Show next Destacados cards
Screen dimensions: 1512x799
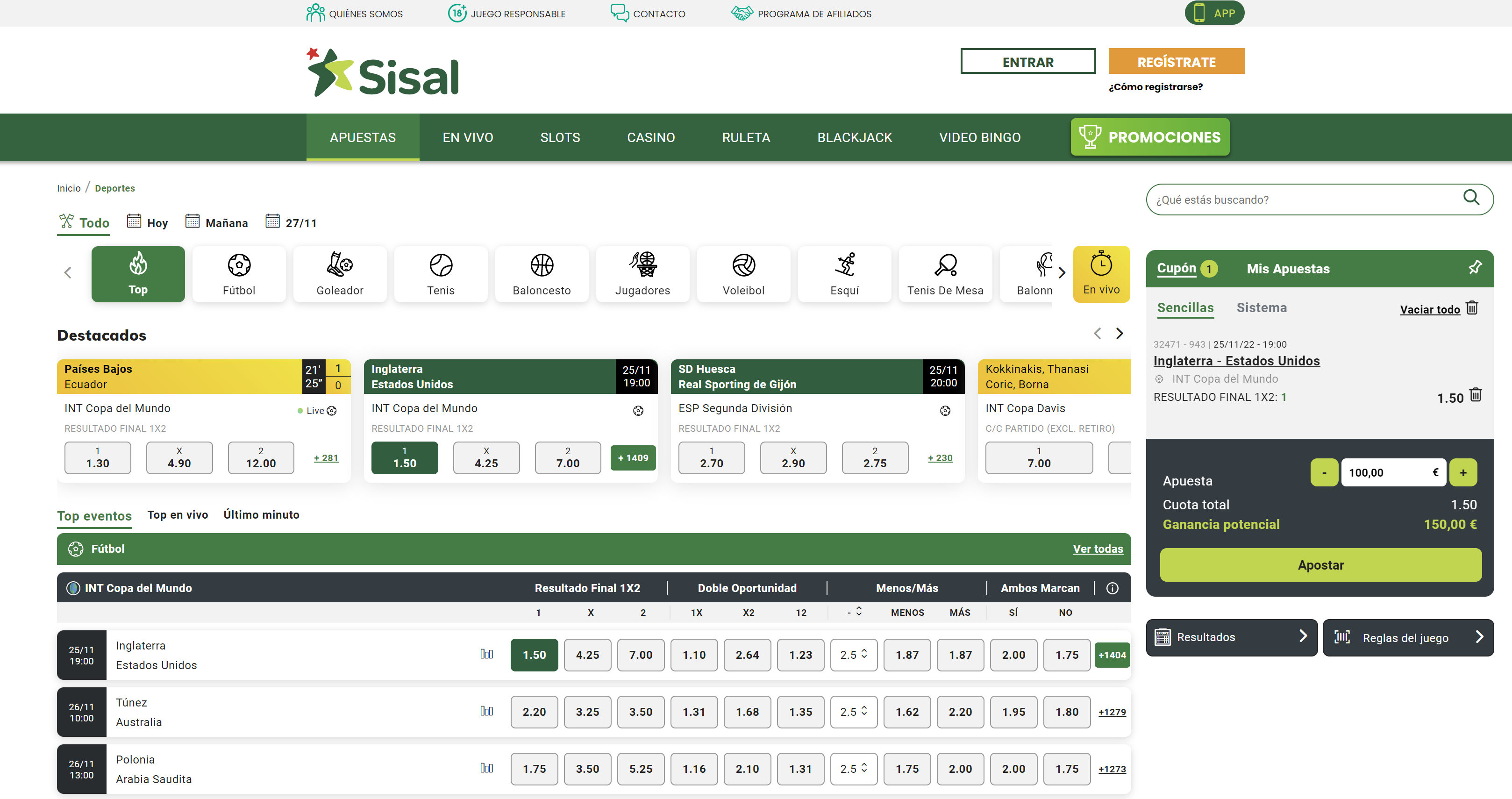1120,334
